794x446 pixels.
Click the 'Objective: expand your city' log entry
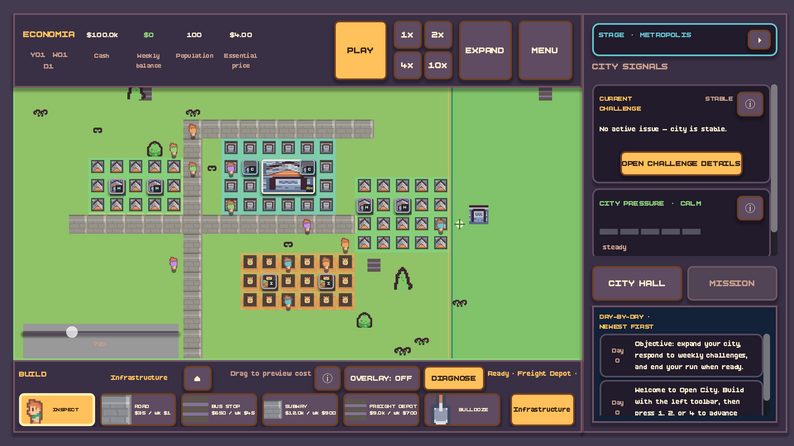[x=681, y=355]
